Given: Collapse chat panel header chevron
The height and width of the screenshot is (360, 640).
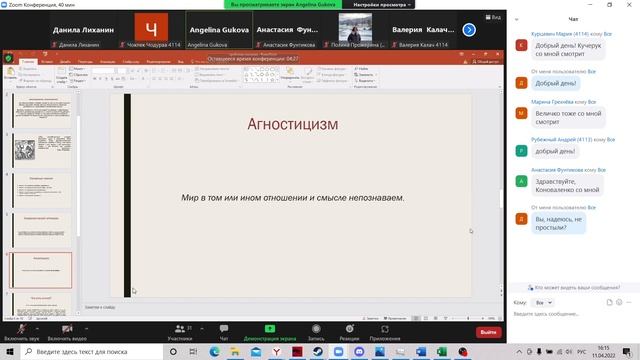Looking at the screenshot, I should point(516,19).
